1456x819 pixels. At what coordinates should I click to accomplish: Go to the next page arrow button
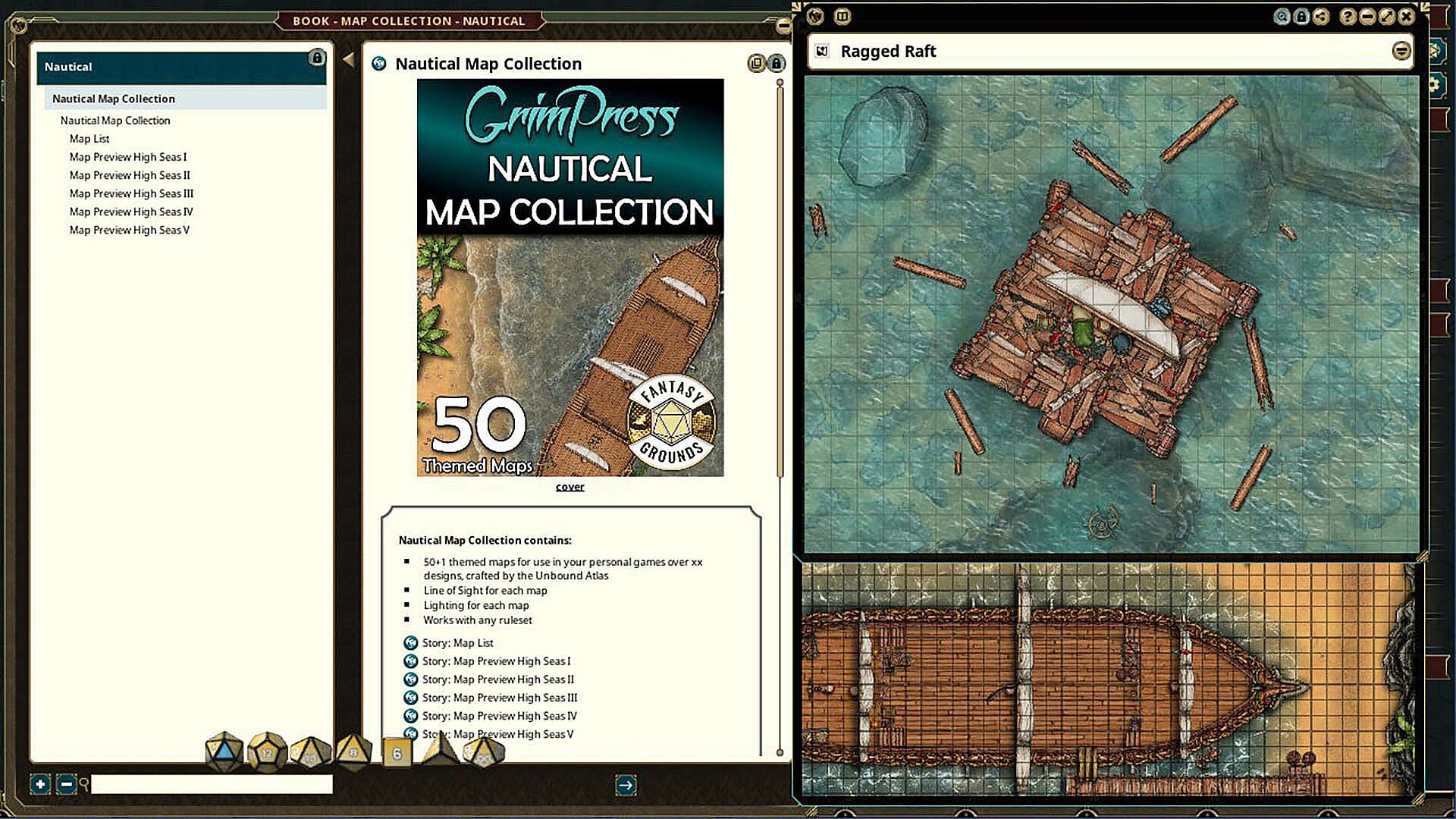pos(626,785)
